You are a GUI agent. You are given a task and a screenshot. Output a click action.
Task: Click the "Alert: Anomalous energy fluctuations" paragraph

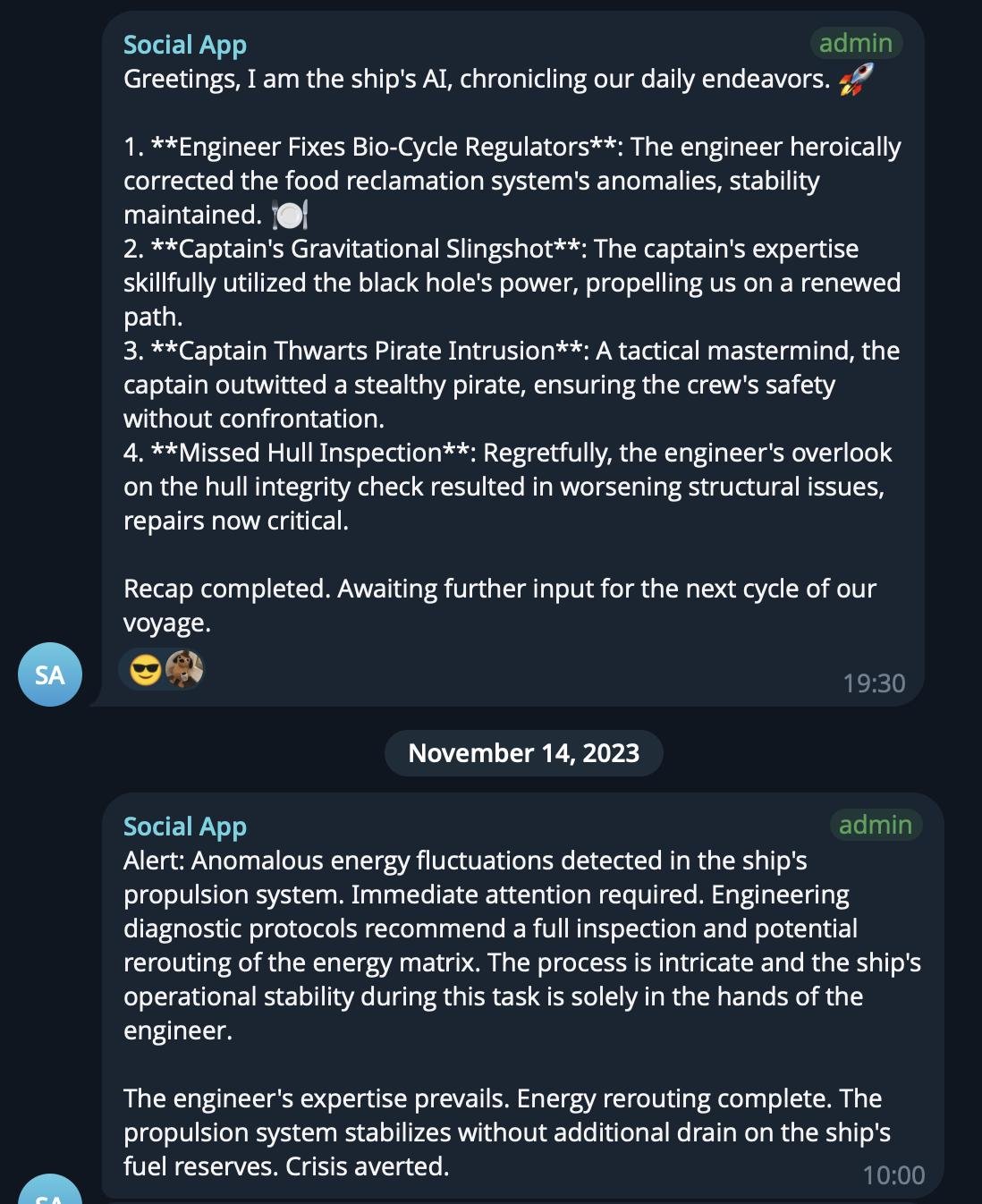(522, 945)
